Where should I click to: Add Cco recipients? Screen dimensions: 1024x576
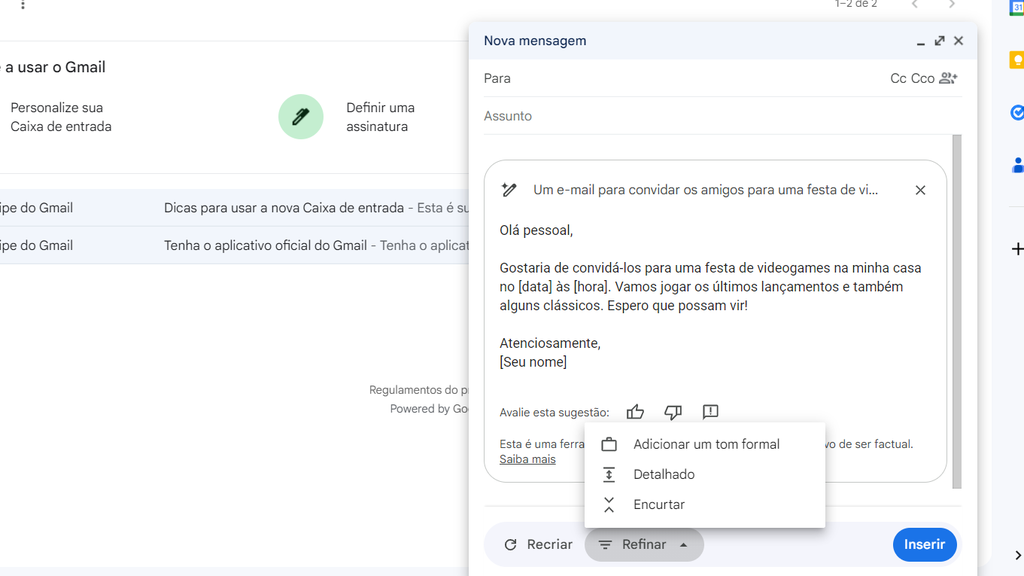pyautogui.click(x=922, y=78)
